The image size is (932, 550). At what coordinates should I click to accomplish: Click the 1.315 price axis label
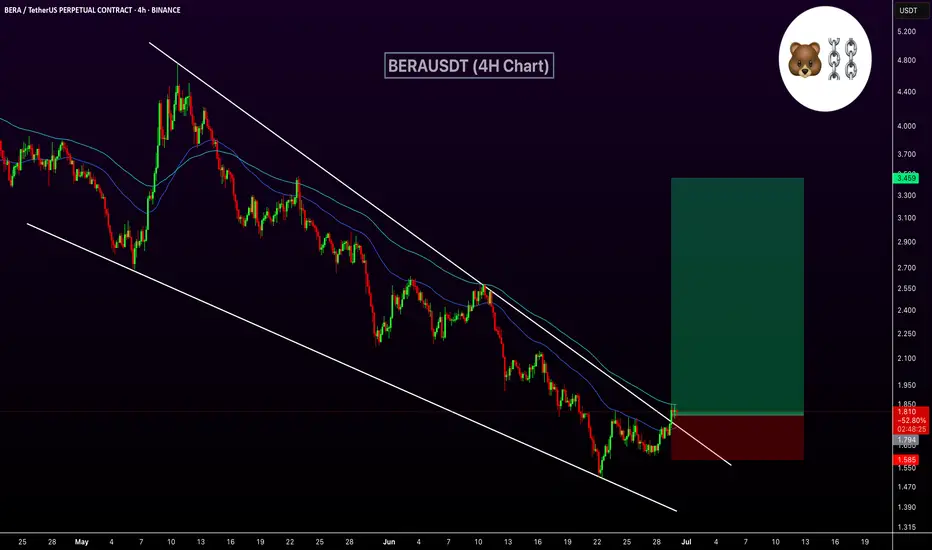coord(906,527)
